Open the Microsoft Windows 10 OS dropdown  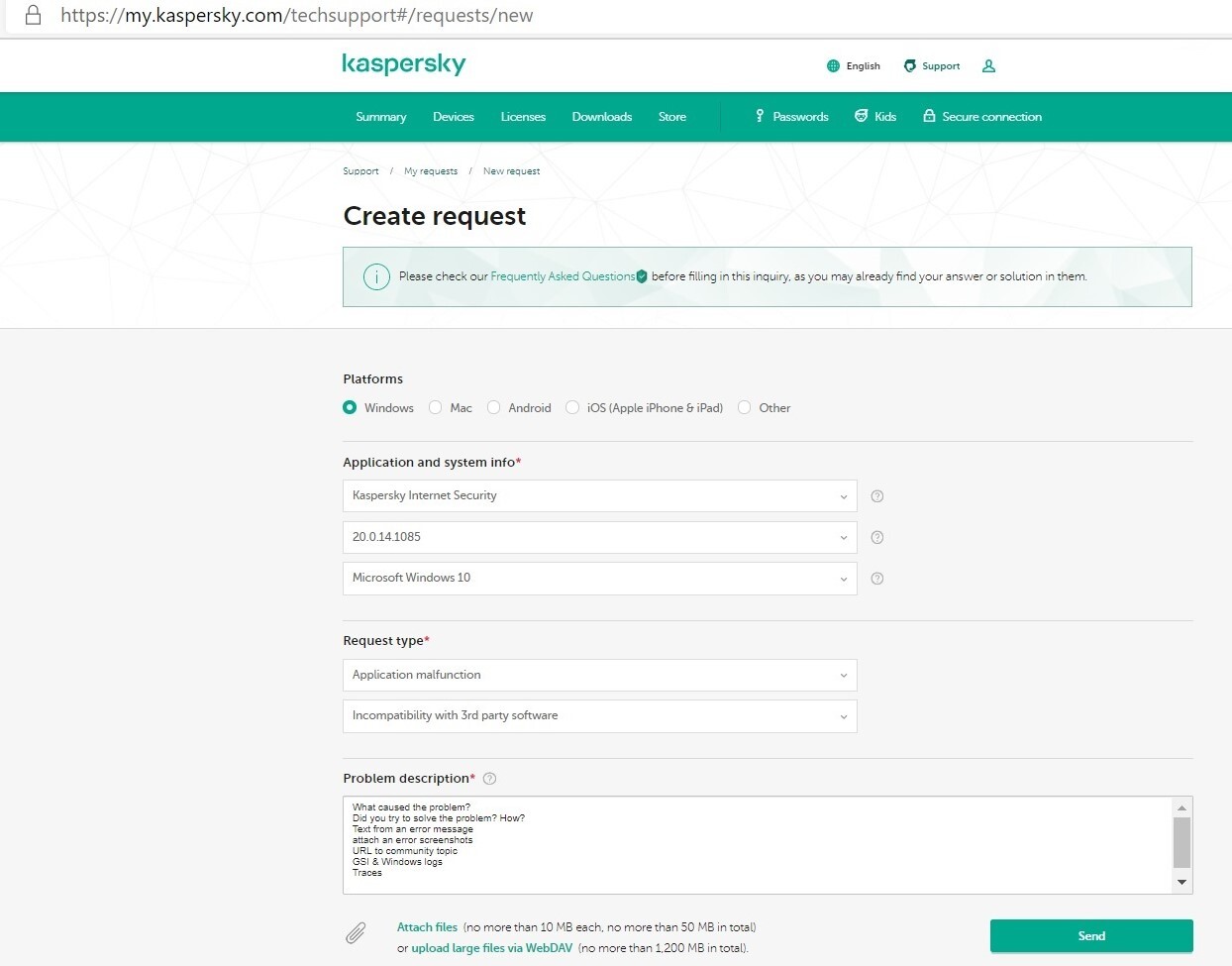pyautogui.click(x=600, y=579)
